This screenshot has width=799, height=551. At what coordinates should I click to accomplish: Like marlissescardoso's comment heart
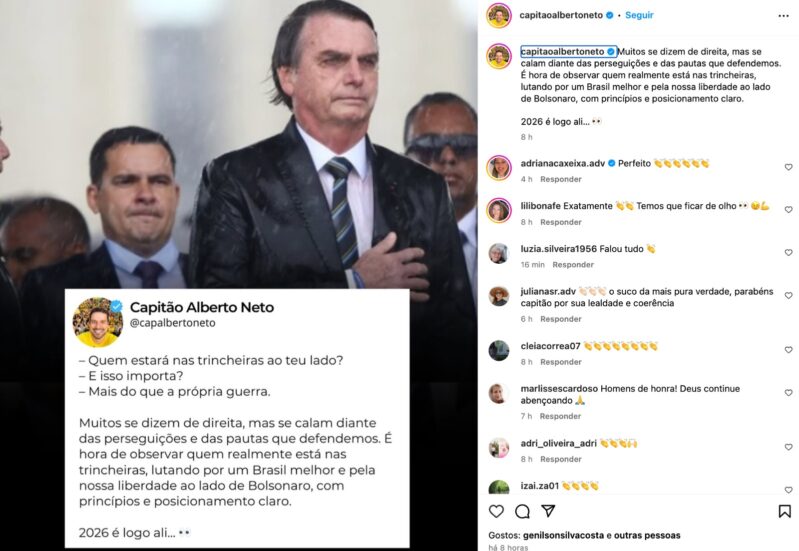pyautogui.click(x=788, y=392)
